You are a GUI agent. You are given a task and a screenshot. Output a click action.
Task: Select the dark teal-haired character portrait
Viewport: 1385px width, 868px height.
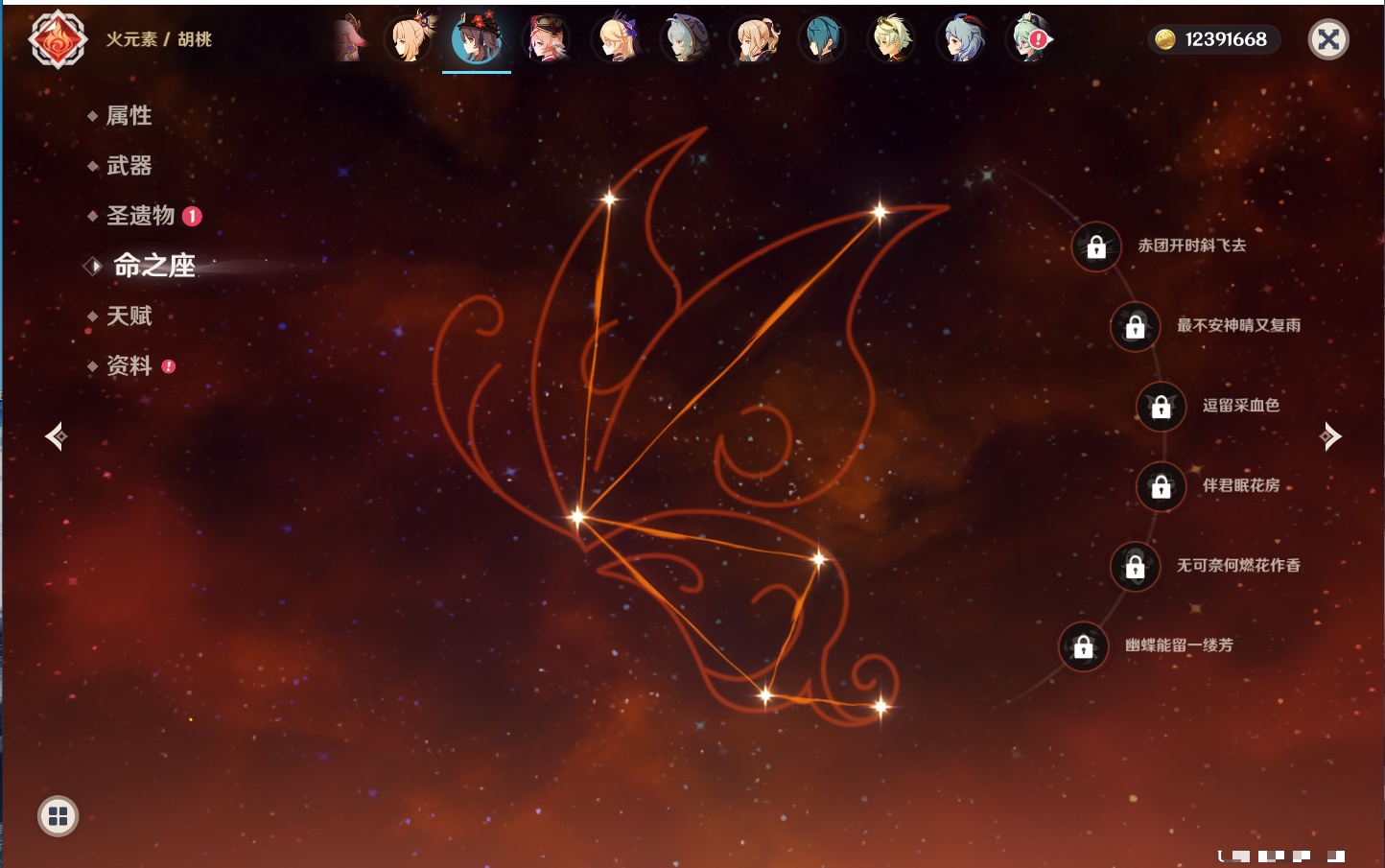point(823,38)
